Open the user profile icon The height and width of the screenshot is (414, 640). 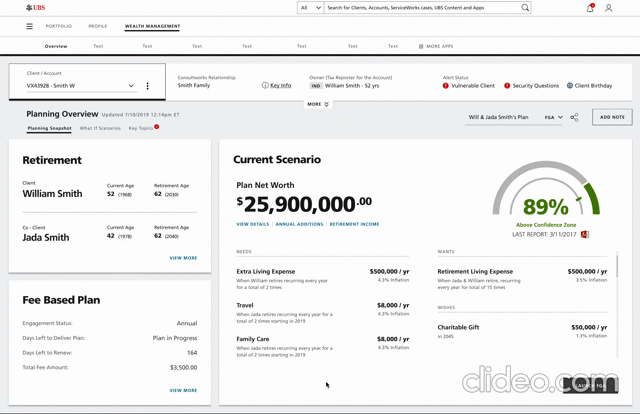click(609, 8)
